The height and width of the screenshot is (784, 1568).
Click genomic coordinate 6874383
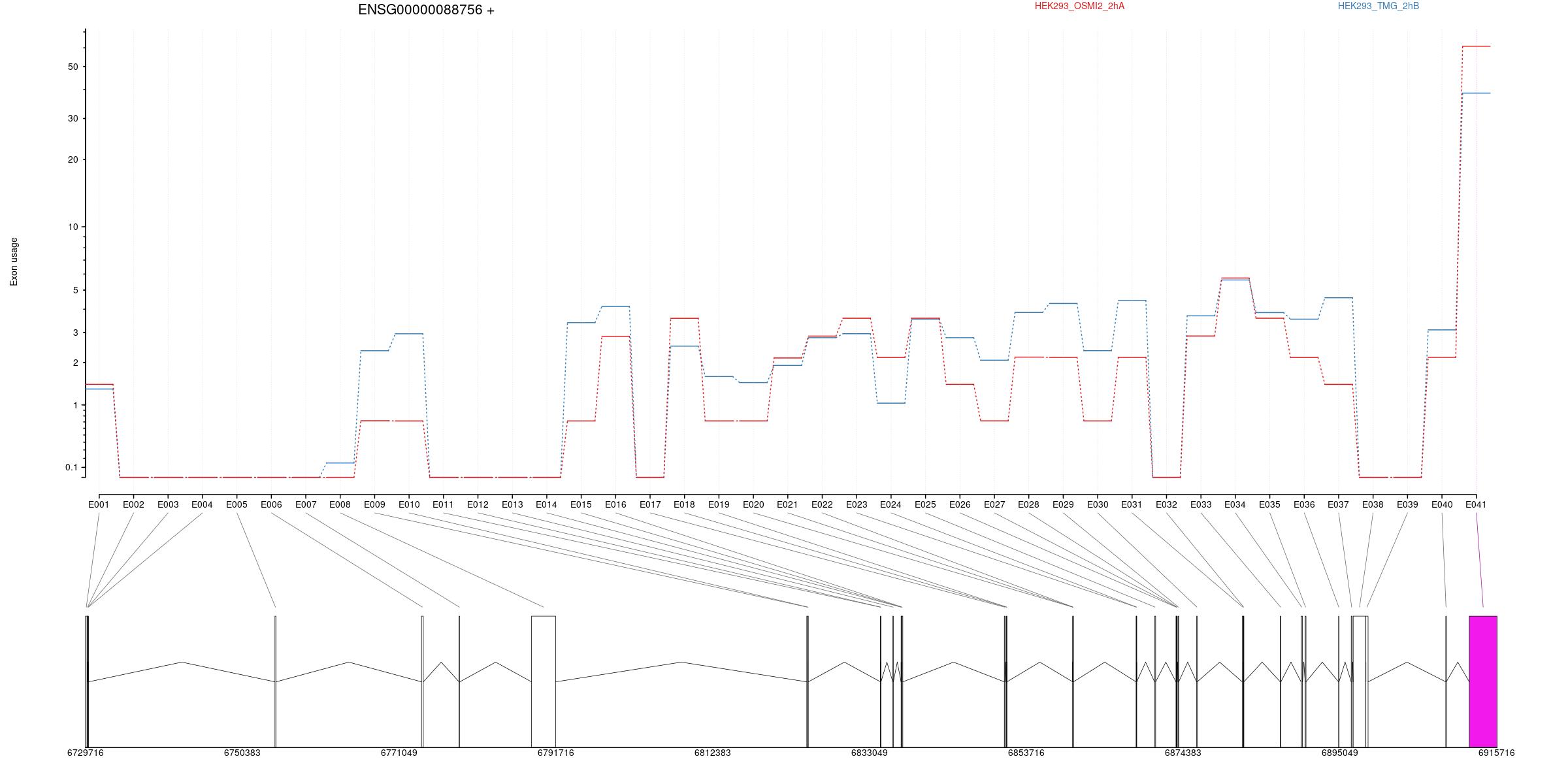pyautogui.click(x=1183, y=753)
